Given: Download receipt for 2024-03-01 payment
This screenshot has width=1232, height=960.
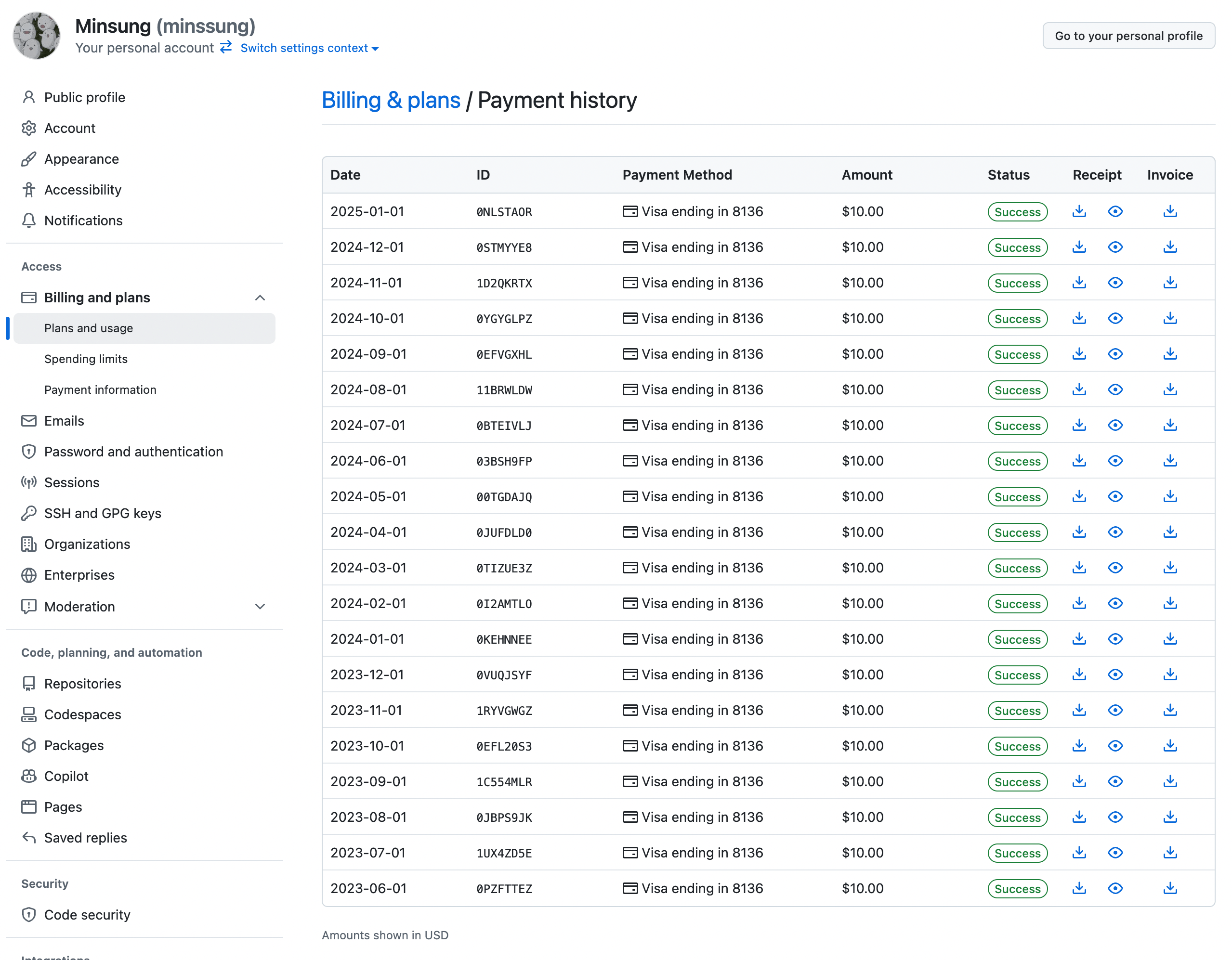Looking at the screenshot, I should 1078,568.
